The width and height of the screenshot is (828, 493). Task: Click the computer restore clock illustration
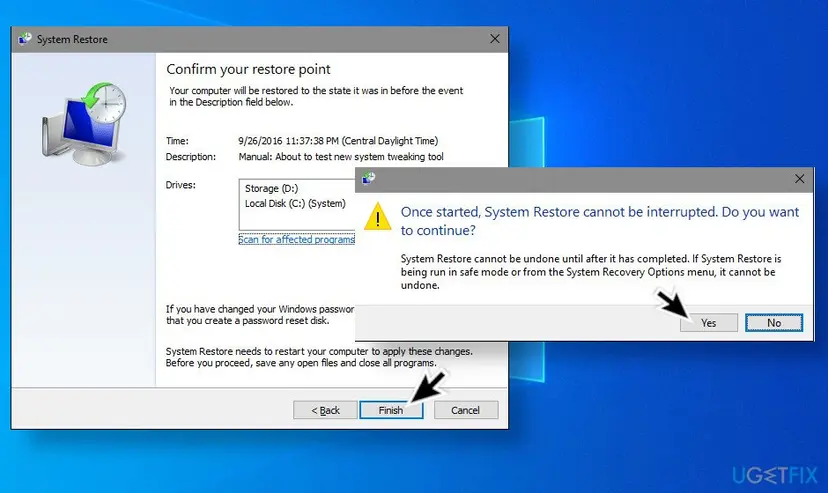point(84,124)
